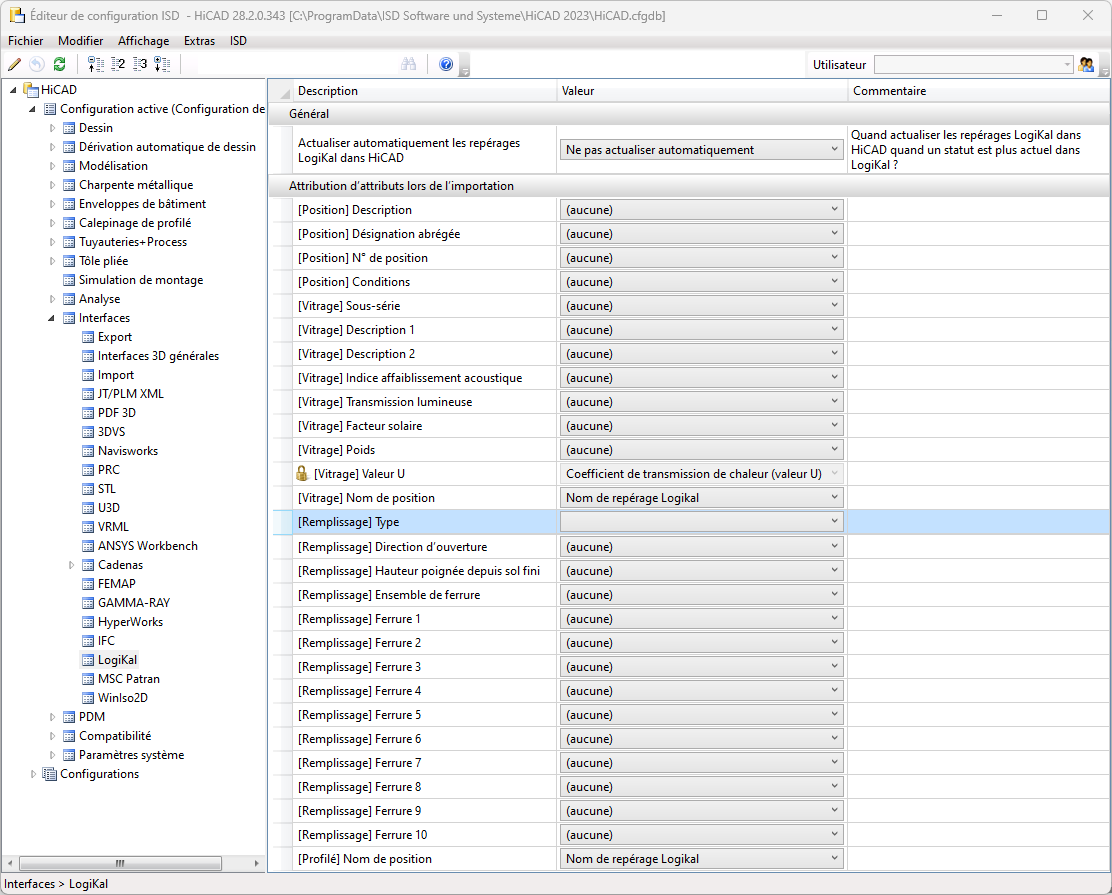Click tree panel scroll right arrow
1112x895 pixels.
pyautogui.click(x=256, y=863)
